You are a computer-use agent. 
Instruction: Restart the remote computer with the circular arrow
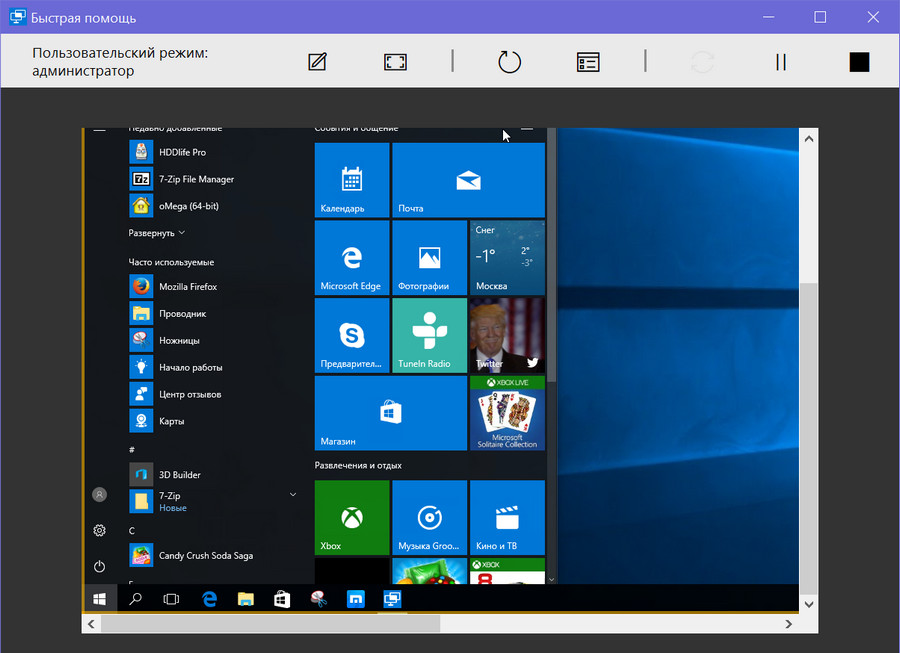point(509,61)
